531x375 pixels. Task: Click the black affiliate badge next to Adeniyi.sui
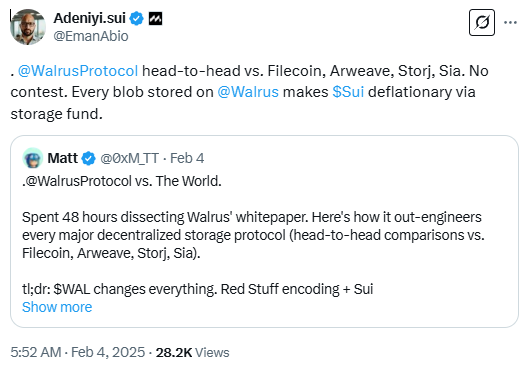[x=155, y=19]
